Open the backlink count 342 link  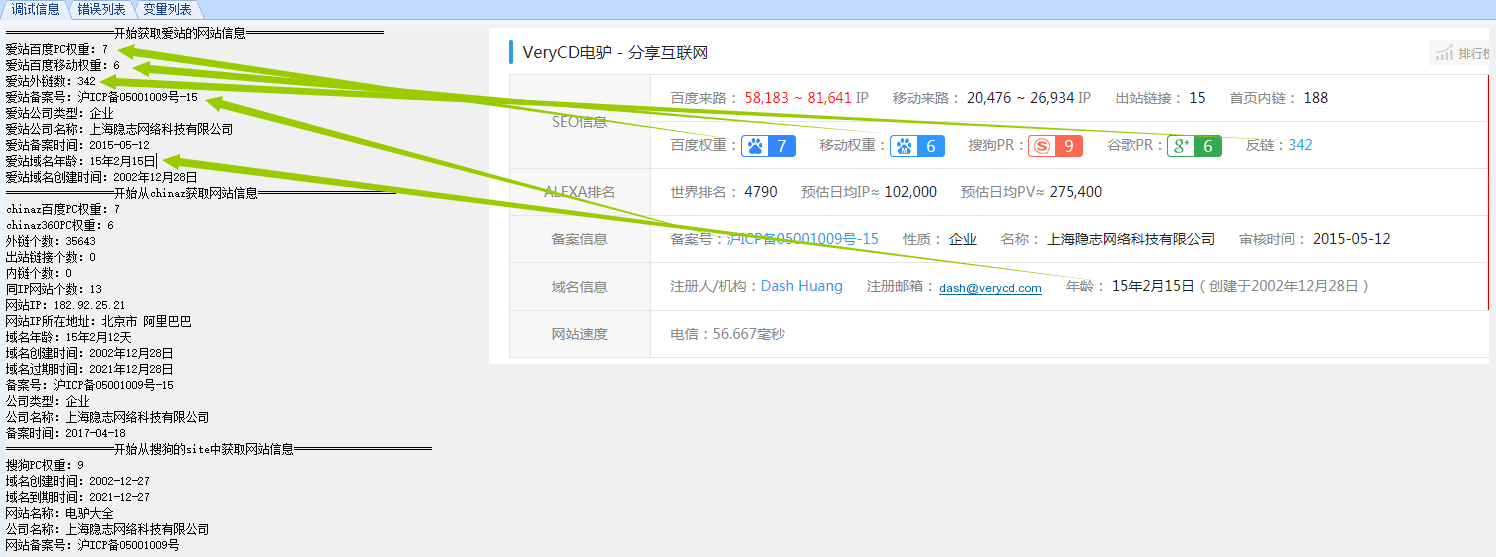point(1300,145)
